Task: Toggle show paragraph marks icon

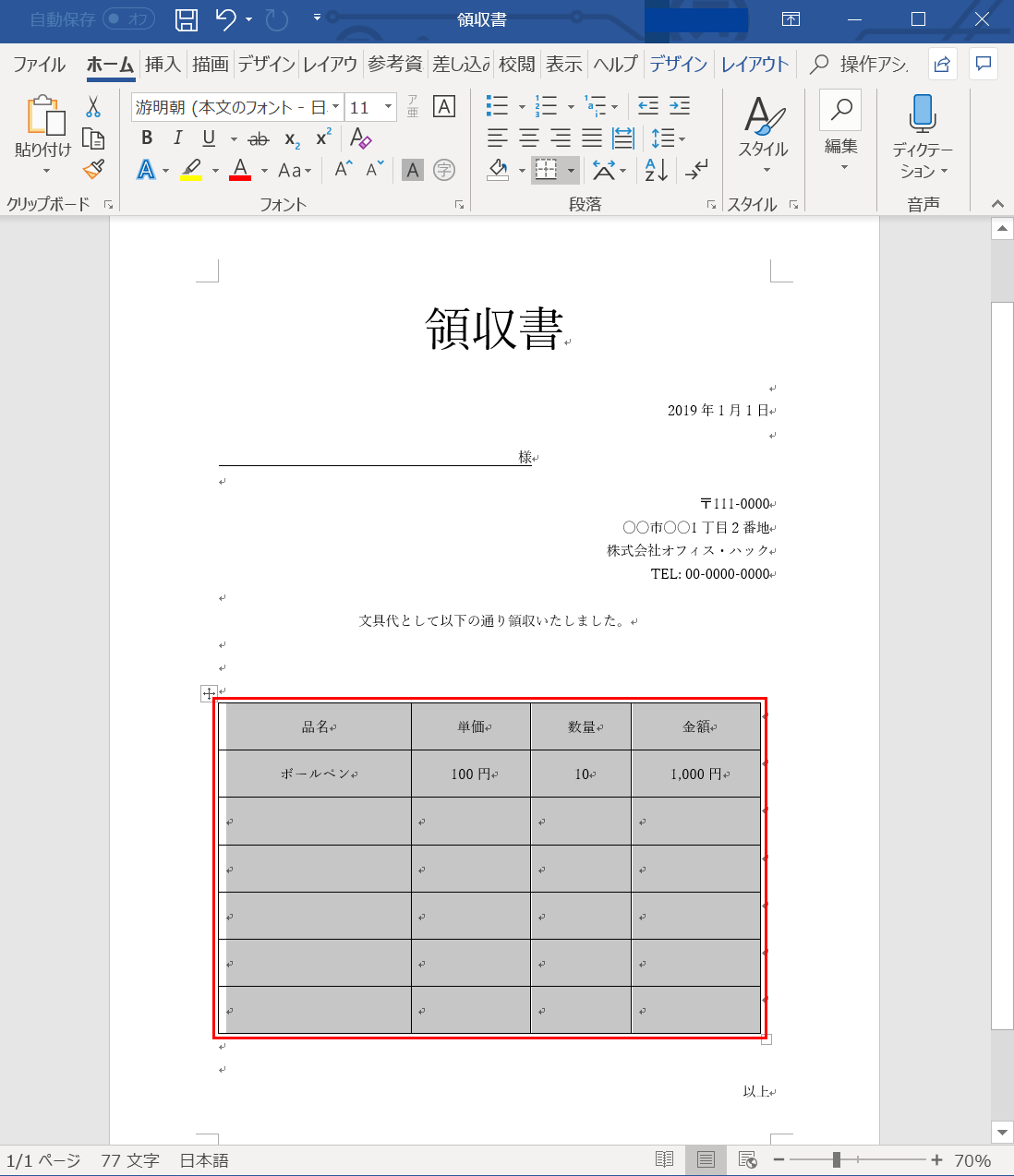Action: [697, 170]
